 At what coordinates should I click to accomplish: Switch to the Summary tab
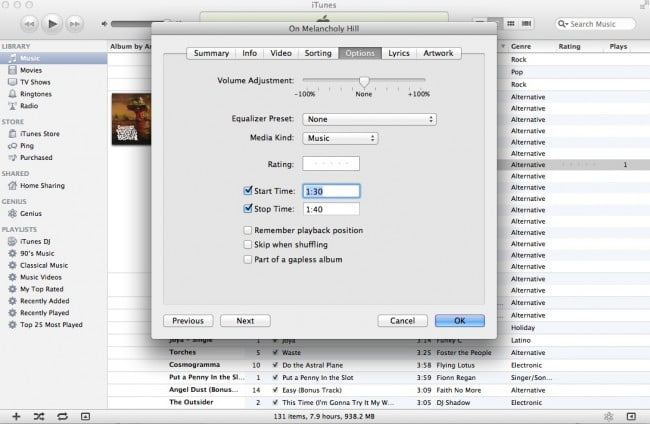click(x=211, y=53)
